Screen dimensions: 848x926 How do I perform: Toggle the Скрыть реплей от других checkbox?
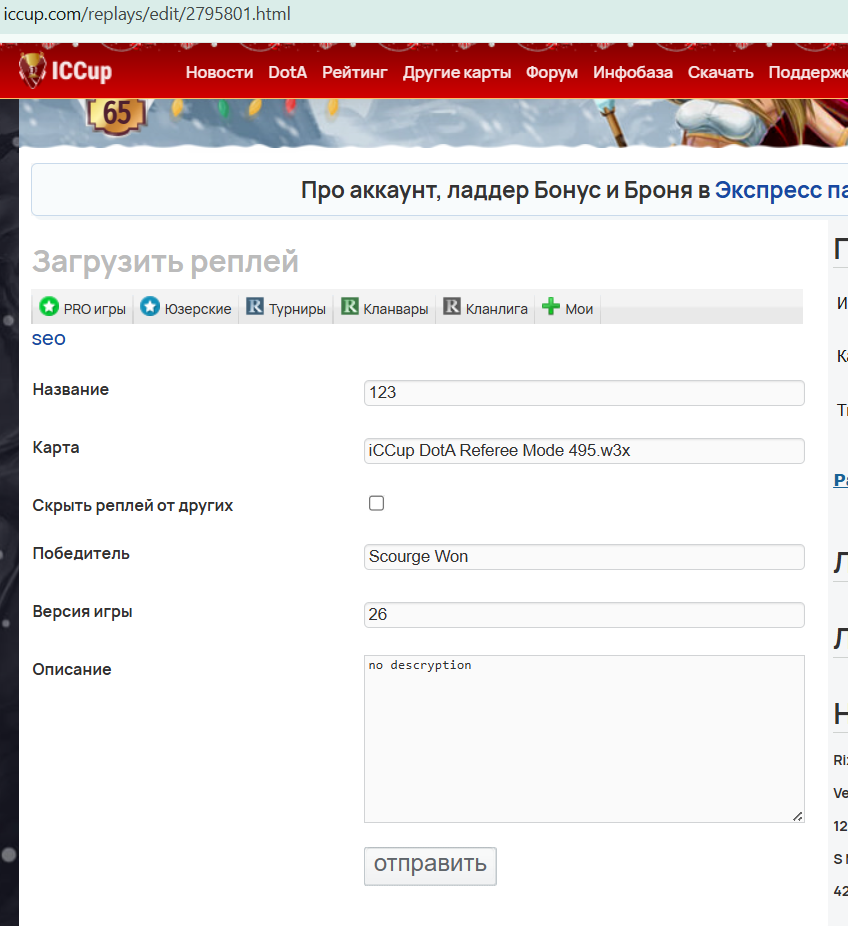(x=376, y=503)
